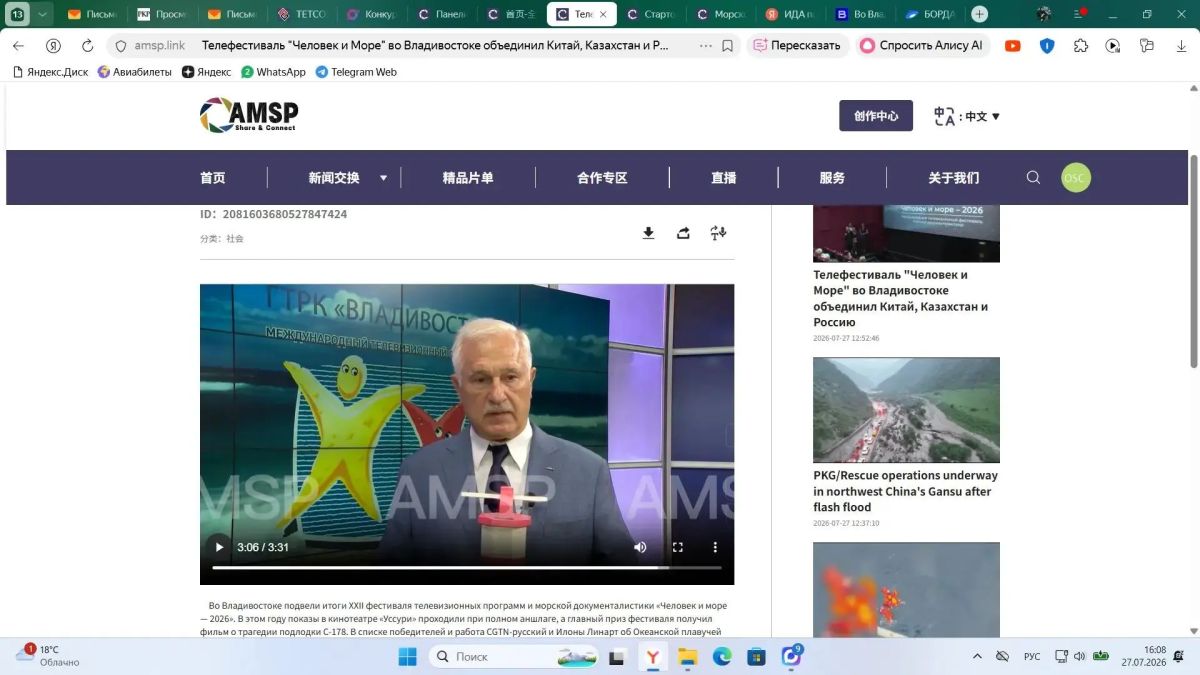
Task: Open the explosion thumbnail in sidebar
Action: click(x=906, y=589)
